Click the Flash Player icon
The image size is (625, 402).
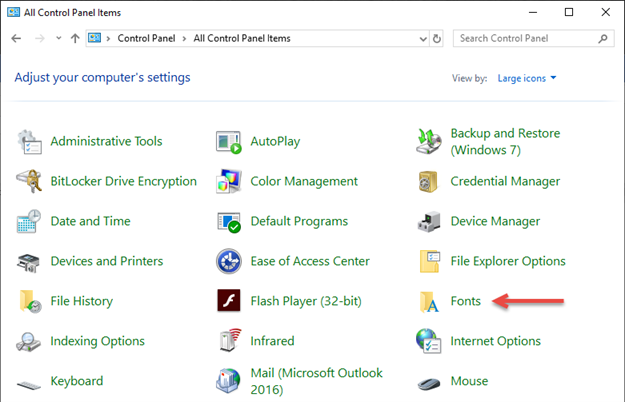[229, 300]
